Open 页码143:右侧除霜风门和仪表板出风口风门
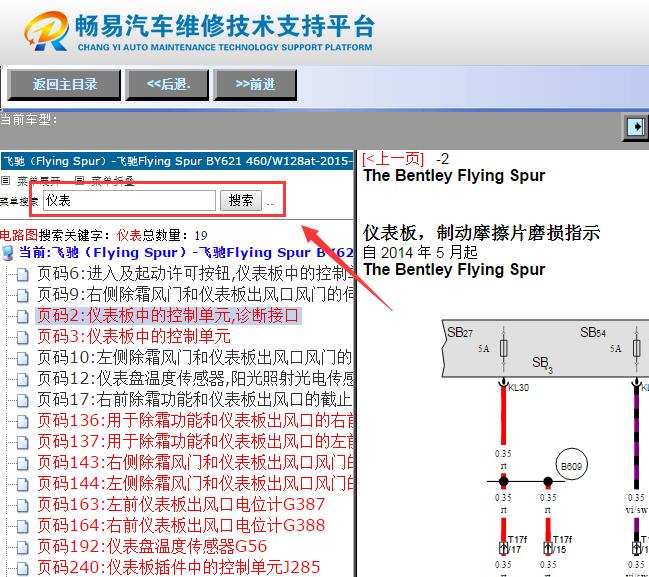This screenshot has height=577, width=649. click(195, 463)
